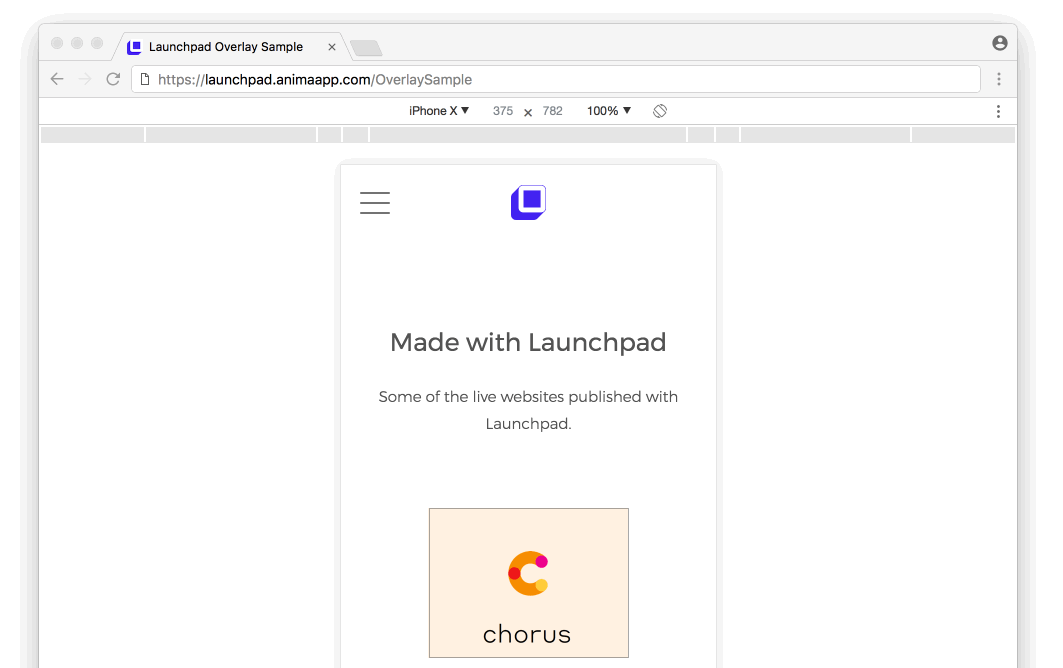Open the chorus website thumbnail

click(529, 583)
